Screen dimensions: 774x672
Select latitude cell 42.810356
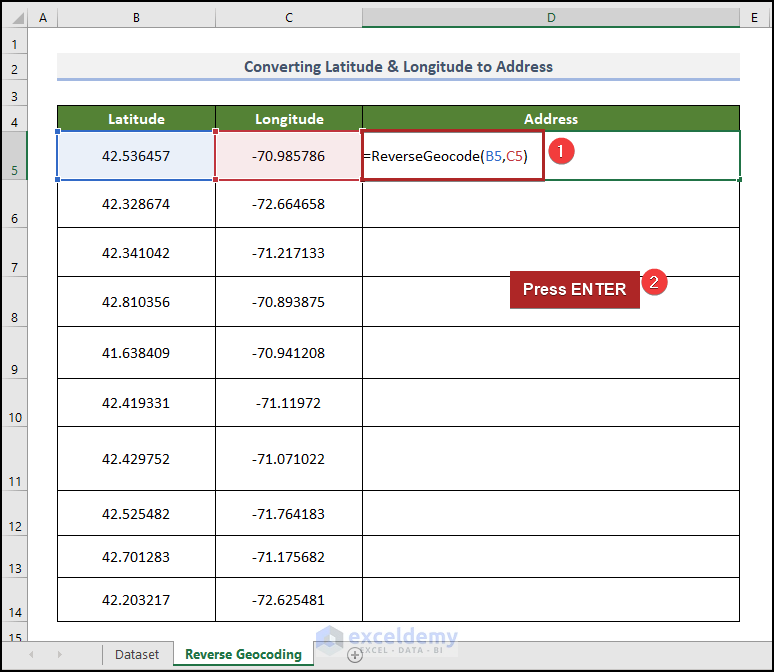[136, 302]
